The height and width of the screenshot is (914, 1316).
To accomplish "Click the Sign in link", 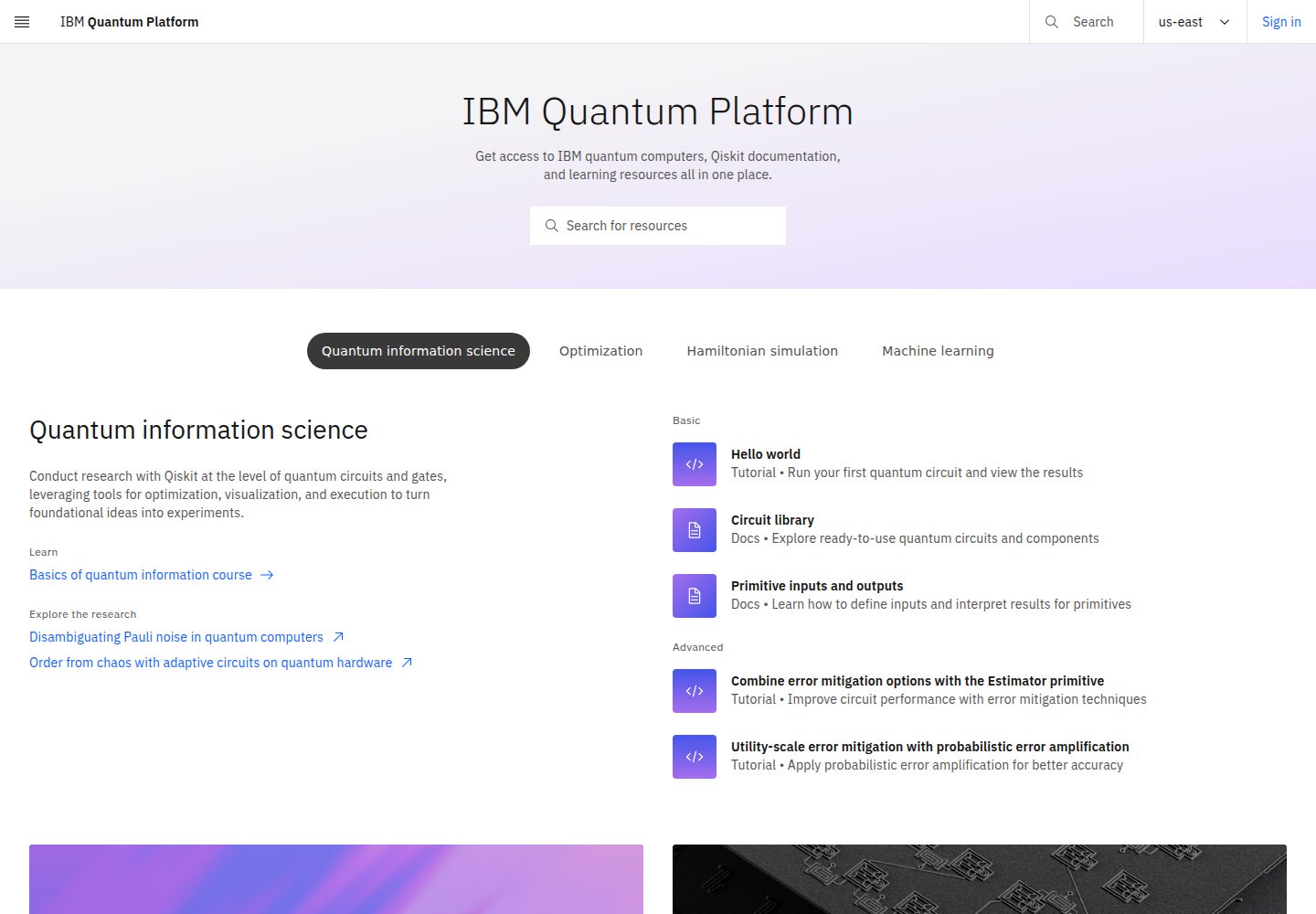I will [x=1281, y=22].
